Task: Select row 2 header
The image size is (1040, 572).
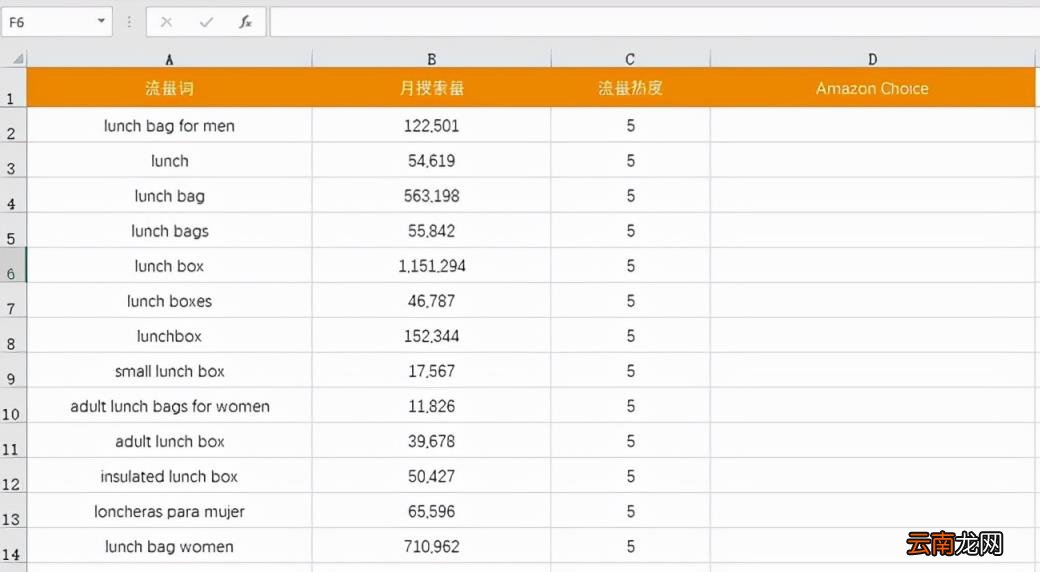Action: [13, 125]
